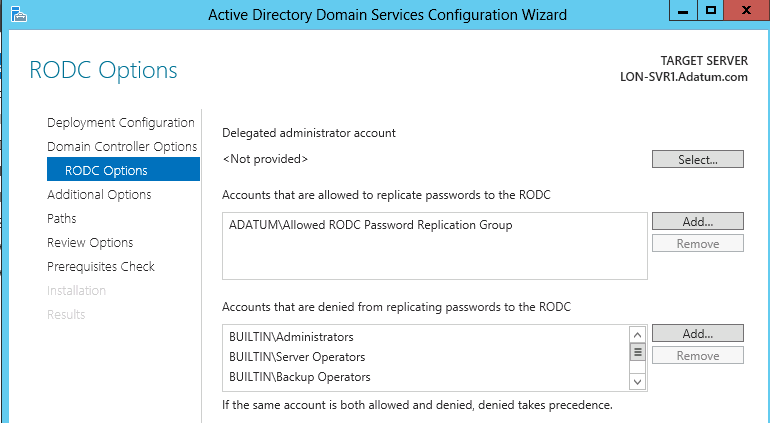The width and height of the screenshot is (770, 423).
Task: Click the denied accounts list scrollbar thumb
Action: (x=637, y=352)
